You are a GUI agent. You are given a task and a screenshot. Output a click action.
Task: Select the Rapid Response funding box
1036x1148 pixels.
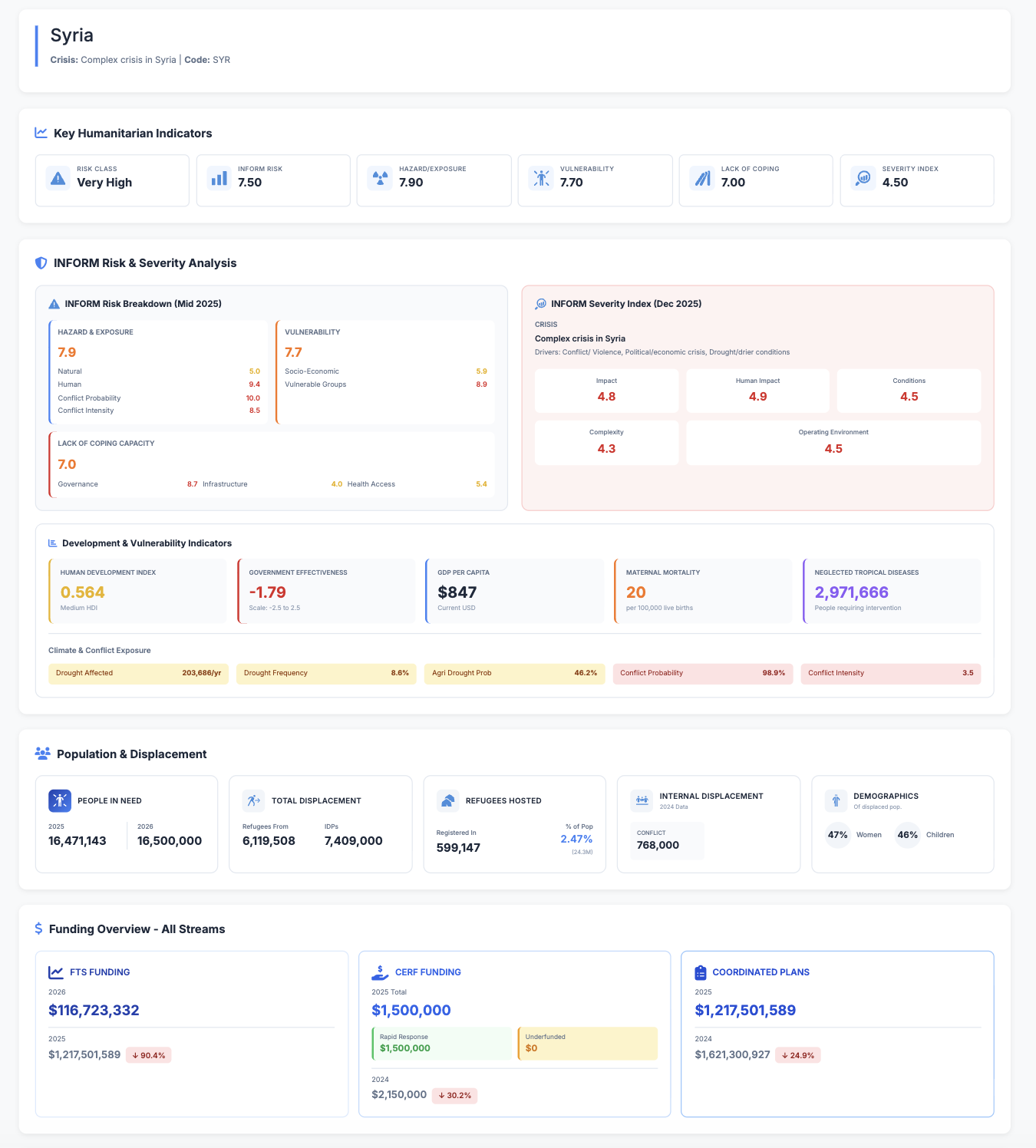pos(441,1043)
